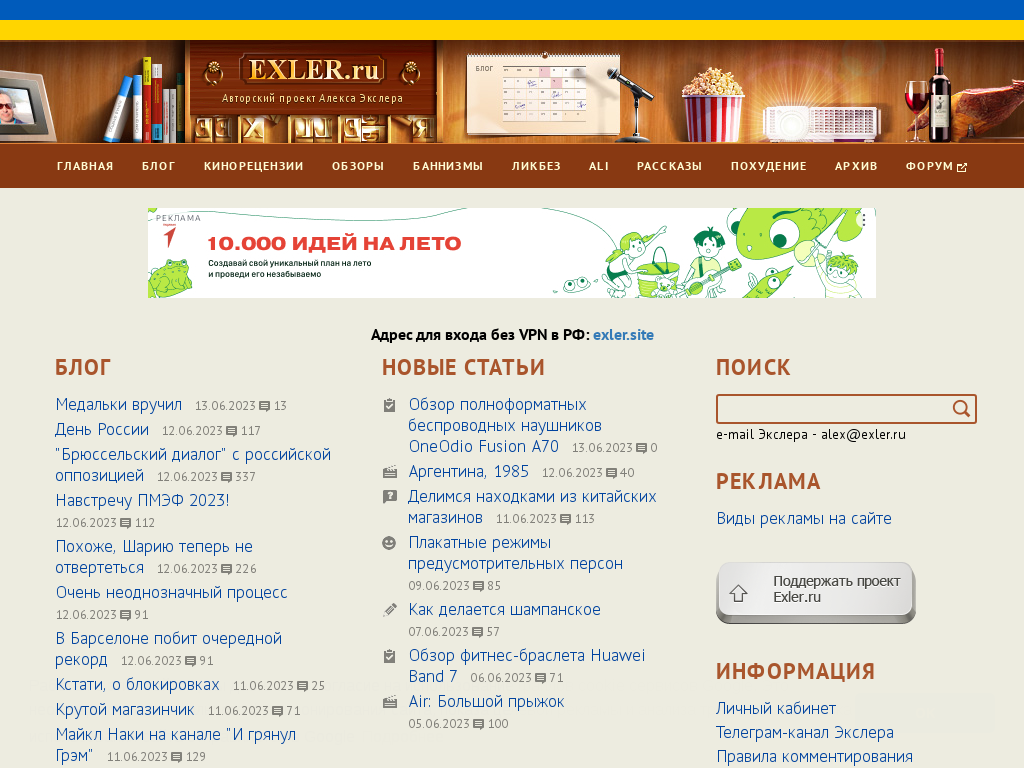Click the microphone image in header

tap(632, 103)
